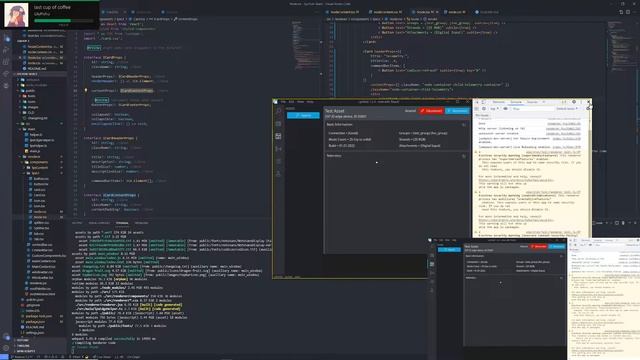Select the TERMINAL tab in the bottom panel

point(122,223)
